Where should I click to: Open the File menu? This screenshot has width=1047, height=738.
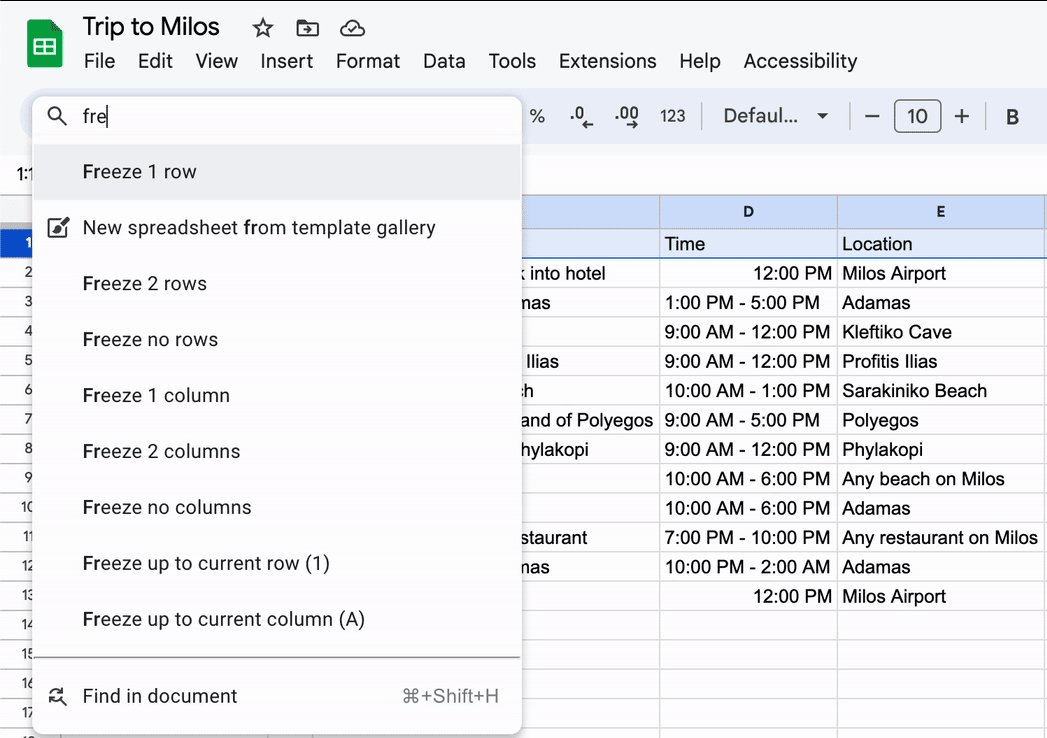click(99, 61)
